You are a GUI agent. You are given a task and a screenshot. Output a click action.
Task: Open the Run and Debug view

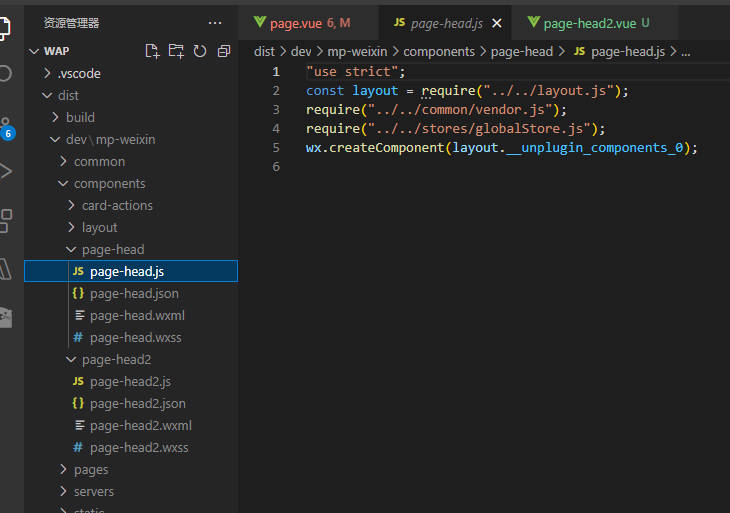(6, 171)
